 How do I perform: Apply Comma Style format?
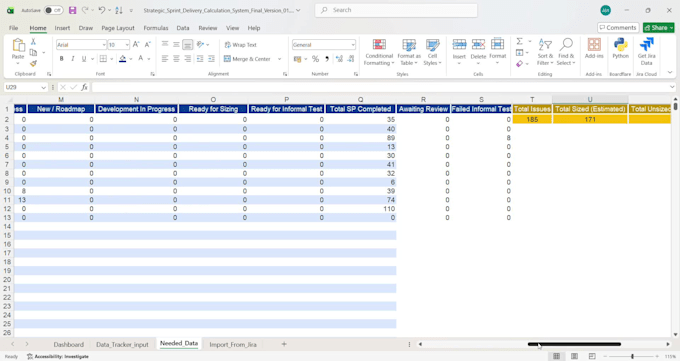click(x=327, y=59)
